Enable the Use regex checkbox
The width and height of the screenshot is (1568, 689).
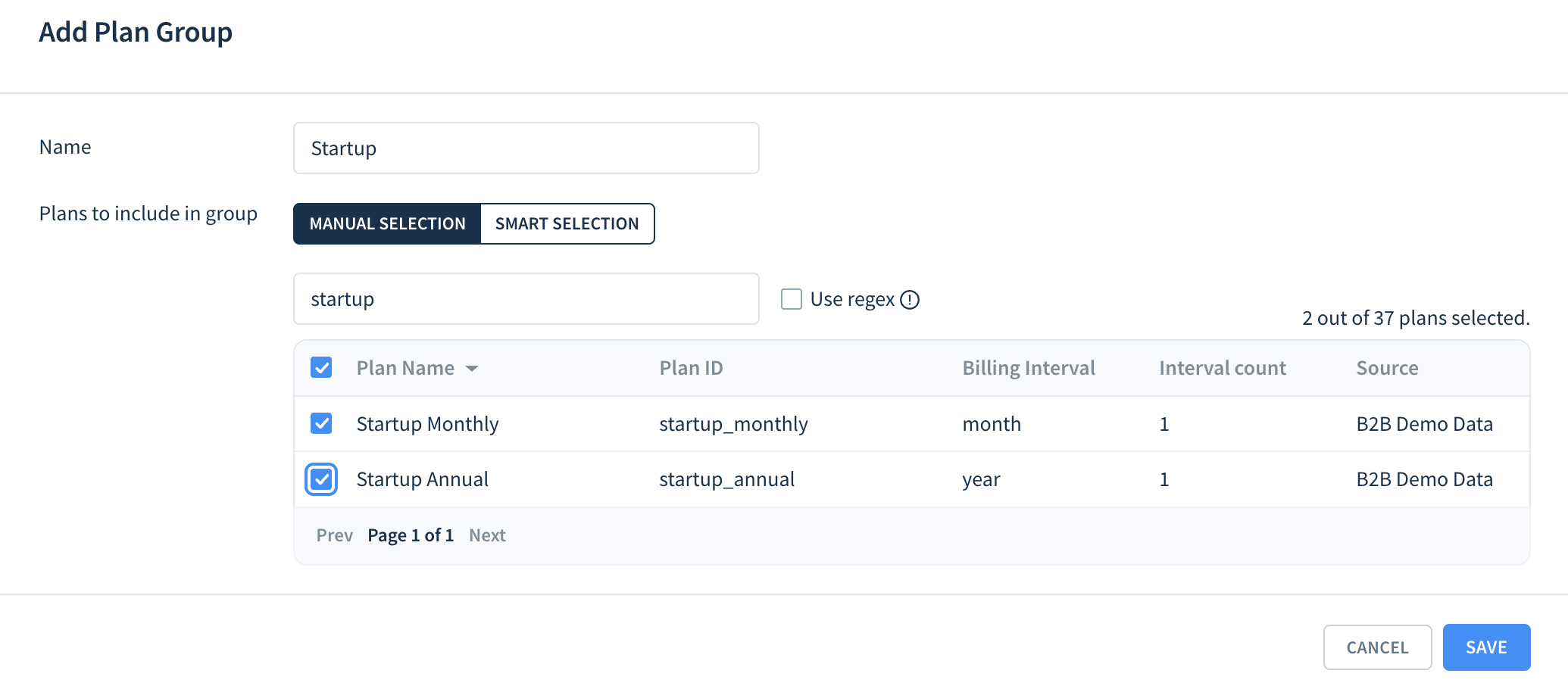792,299
